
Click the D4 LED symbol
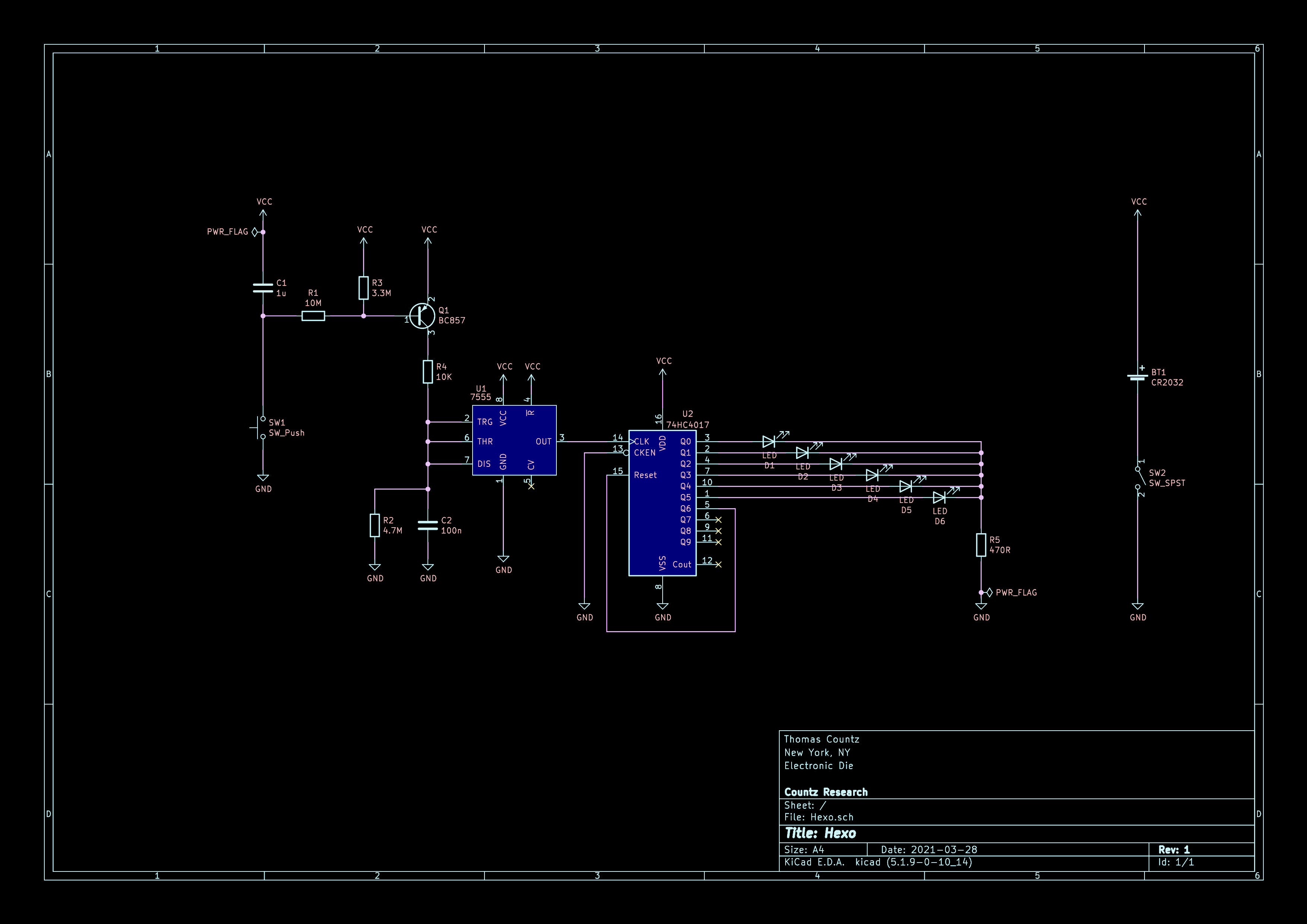click(873, 475)
